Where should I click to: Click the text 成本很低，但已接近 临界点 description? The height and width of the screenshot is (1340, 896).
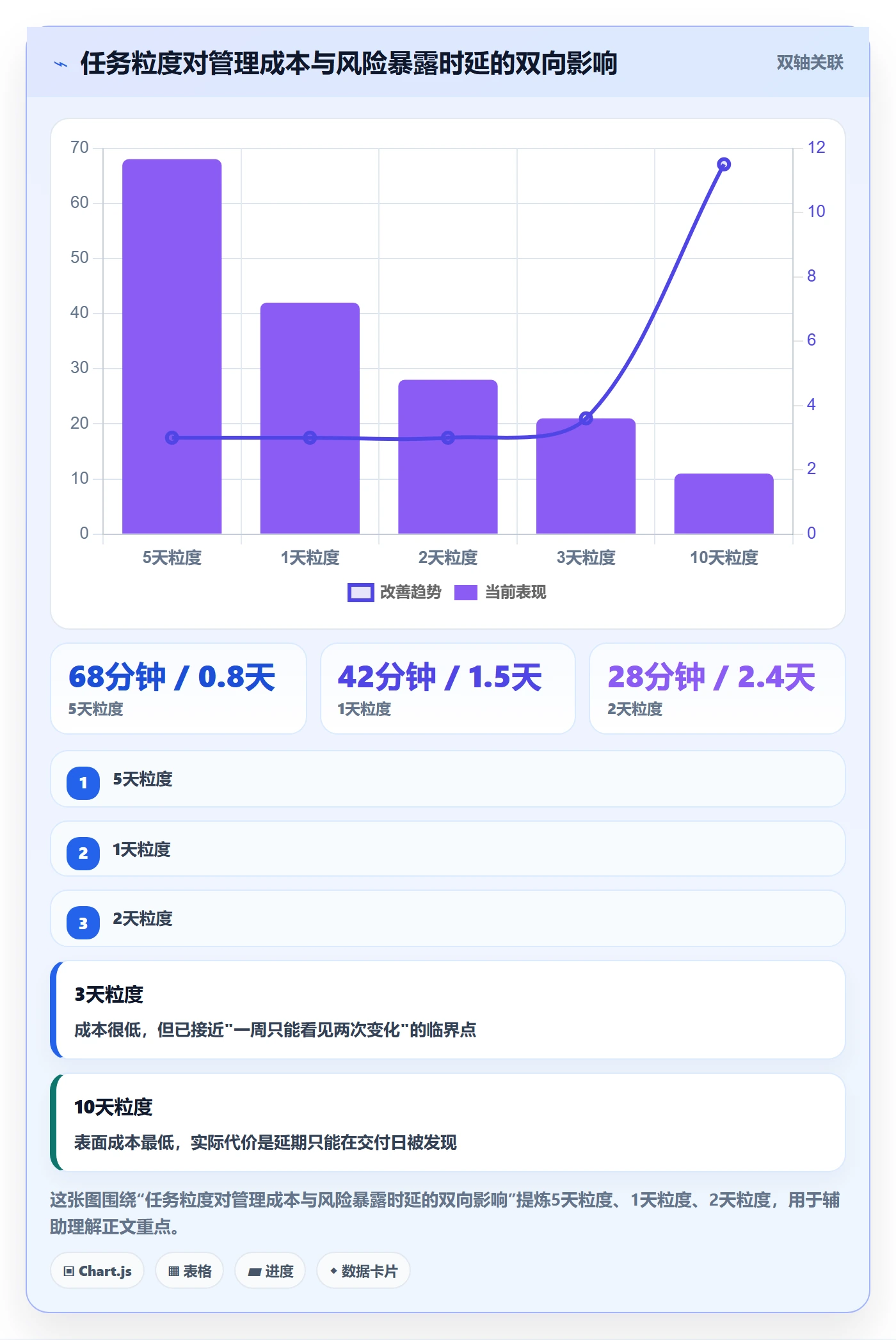(275, 1030)
